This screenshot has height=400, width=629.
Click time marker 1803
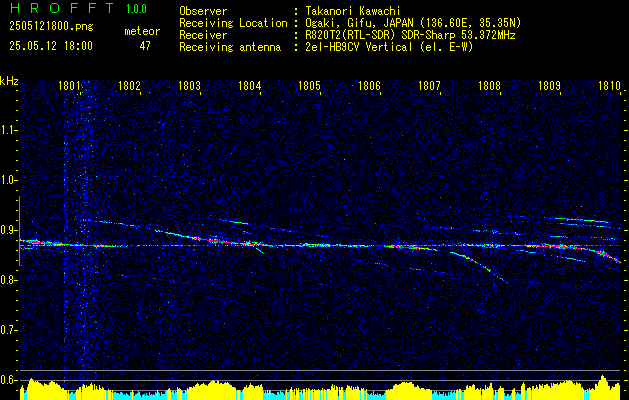[189, 86]
